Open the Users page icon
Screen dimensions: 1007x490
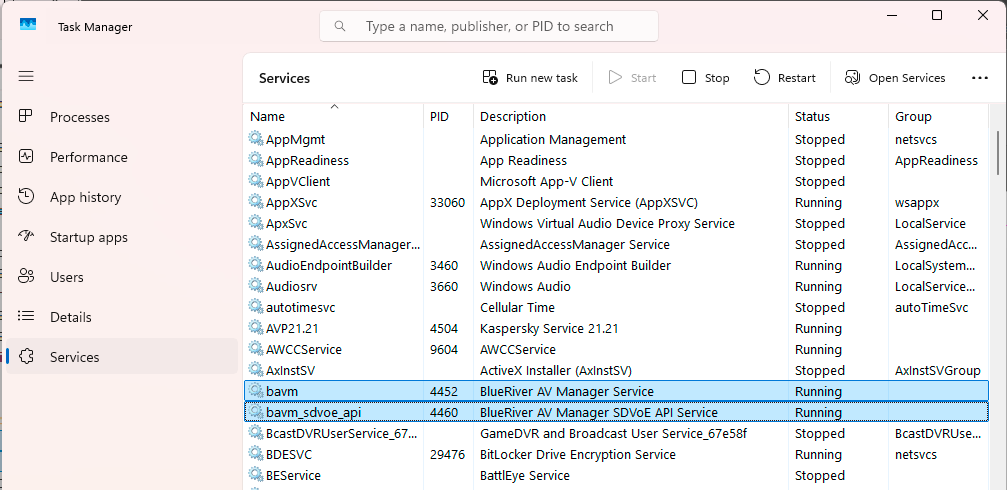27,277
